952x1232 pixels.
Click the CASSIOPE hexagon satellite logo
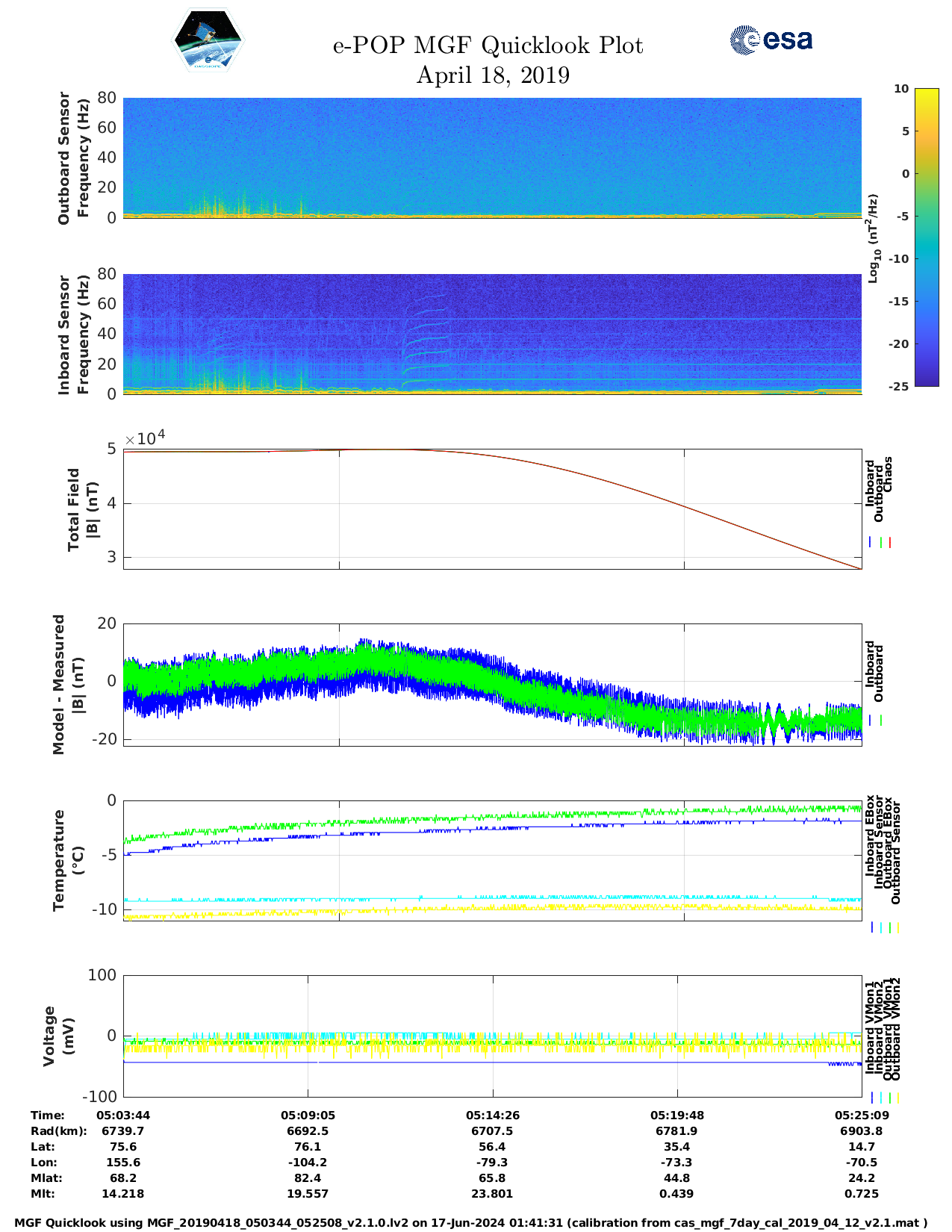tap(208, 41)
